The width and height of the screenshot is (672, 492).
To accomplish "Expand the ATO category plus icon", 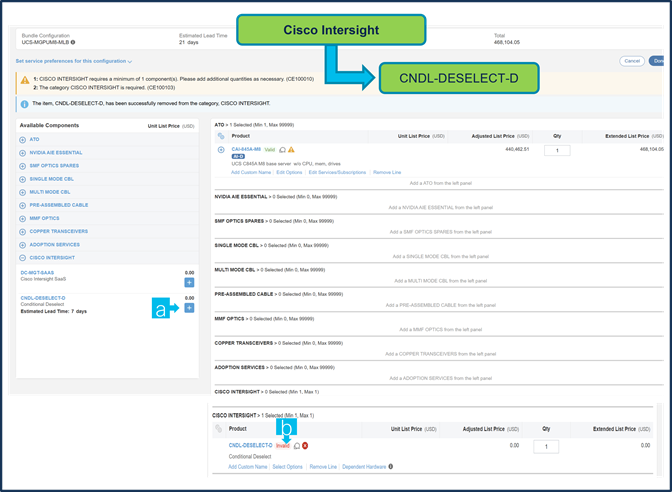I will click(23, 140).
